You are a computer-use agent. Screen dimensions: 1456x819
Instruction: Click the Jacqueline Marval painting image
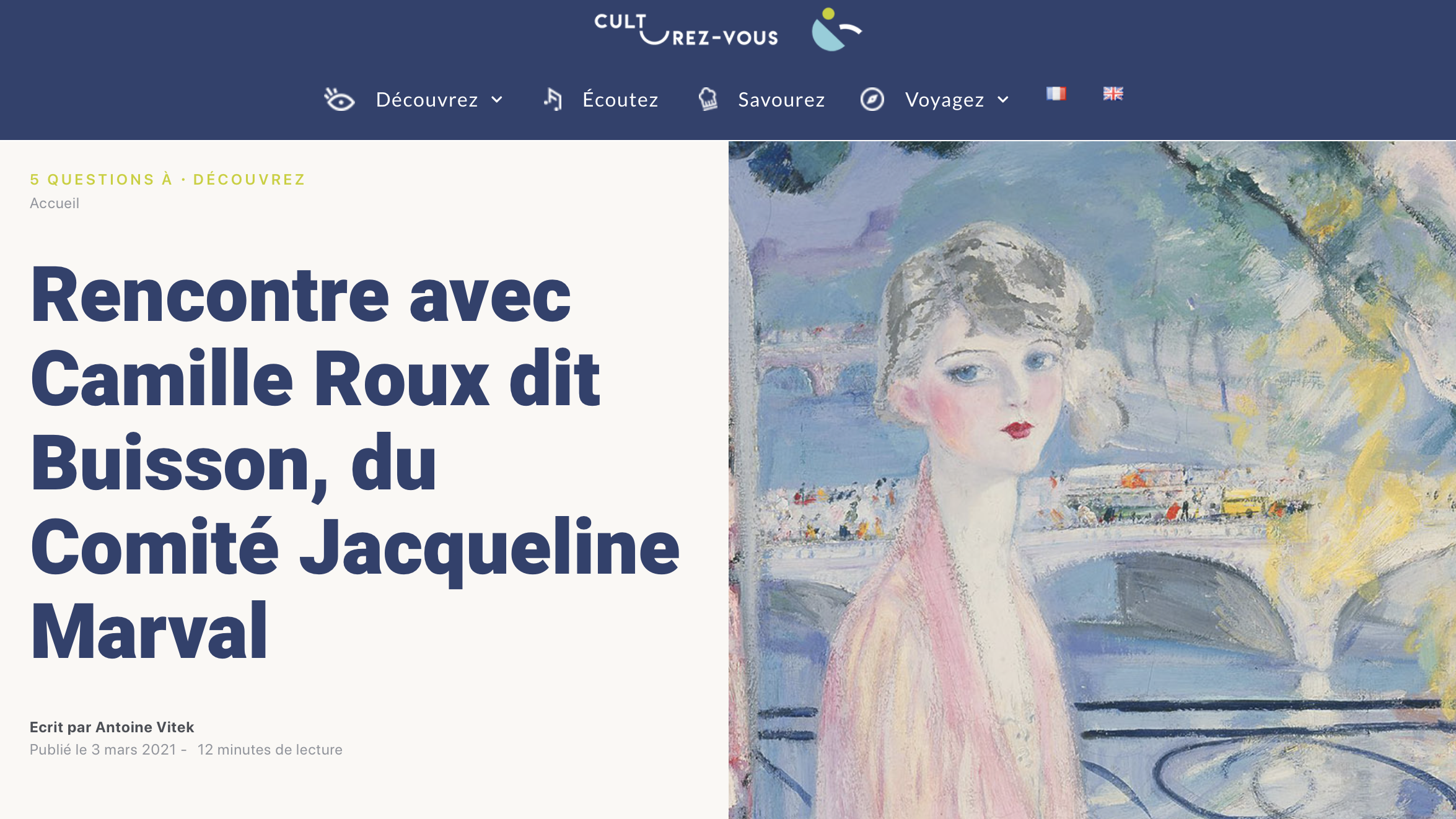pos(1092,480)
